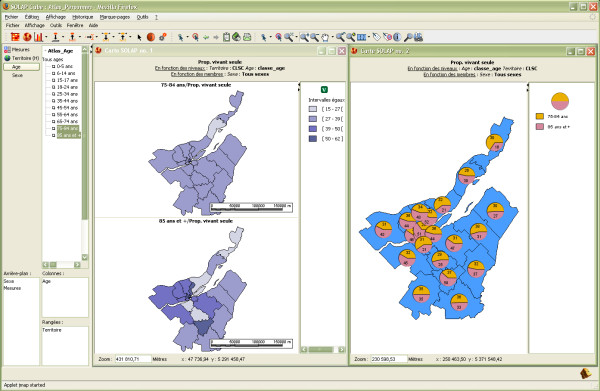Screen dimensions: 600x391
Task: Expand the Territoire (H) dimension
Action: 21,58
